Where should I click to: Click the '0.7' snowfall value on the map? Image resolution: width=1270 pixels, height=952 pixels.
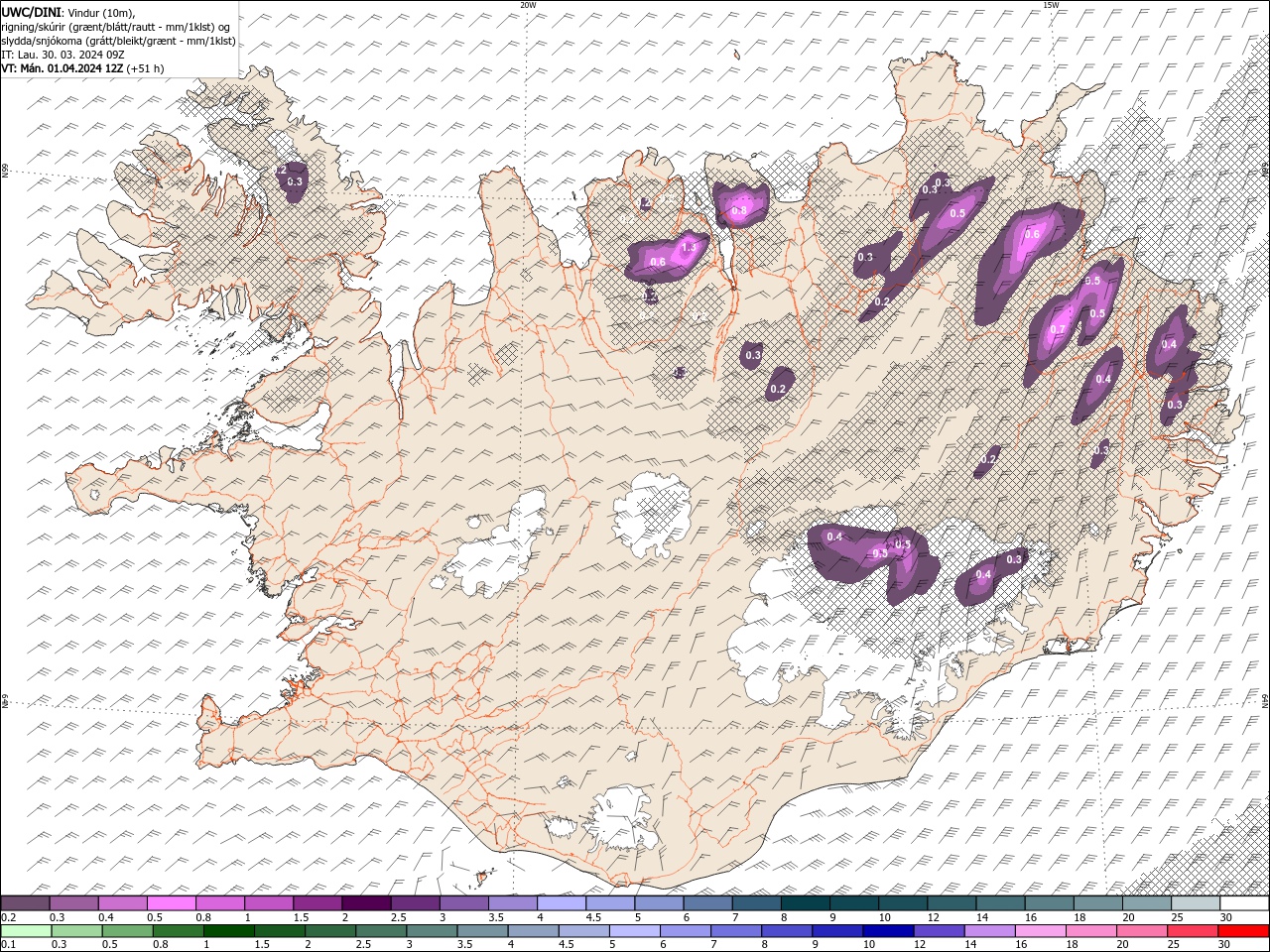(x=1058, y=330)
